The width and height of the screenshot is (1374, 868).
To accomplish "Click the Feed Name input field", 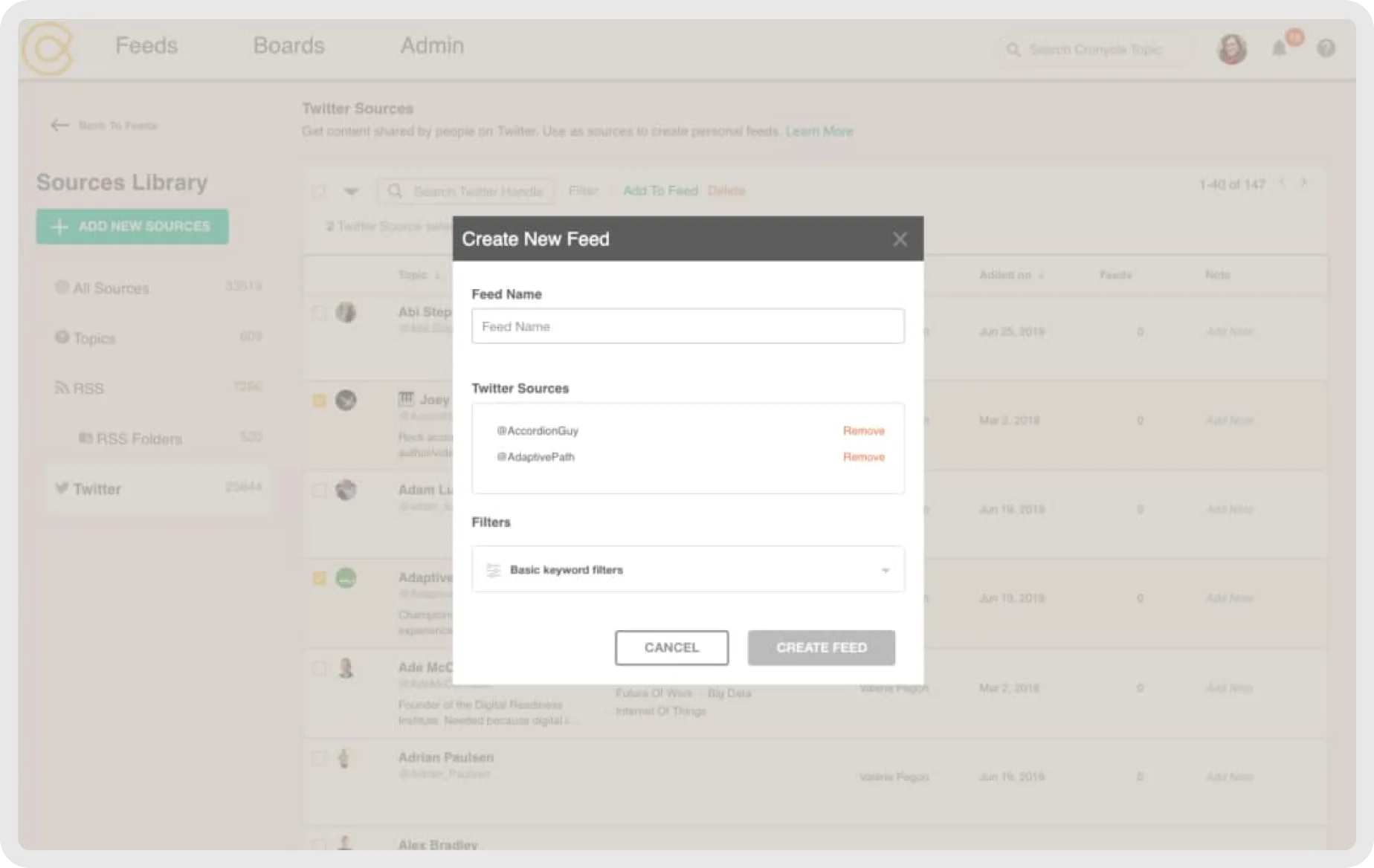I will (x=688, y=326).
